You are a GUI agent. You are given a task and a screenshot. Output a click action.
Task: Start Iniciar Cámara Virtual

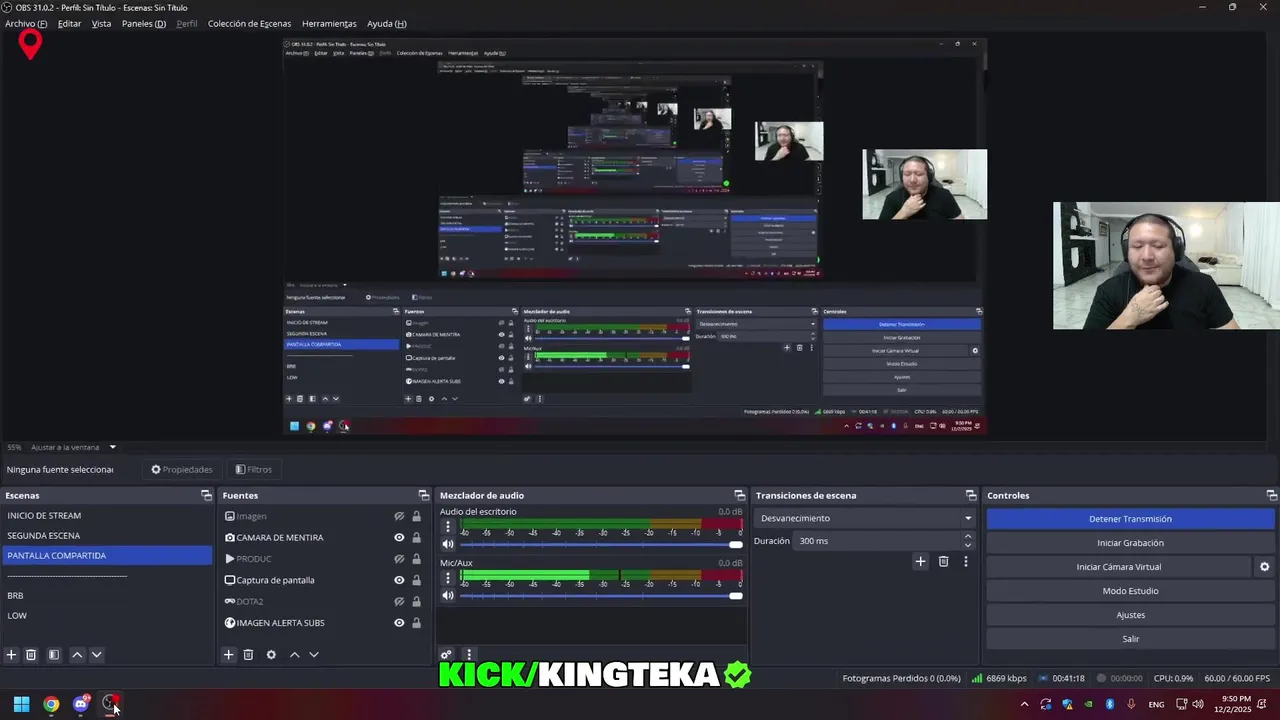pyautogui.click(x=1118, y=567)
